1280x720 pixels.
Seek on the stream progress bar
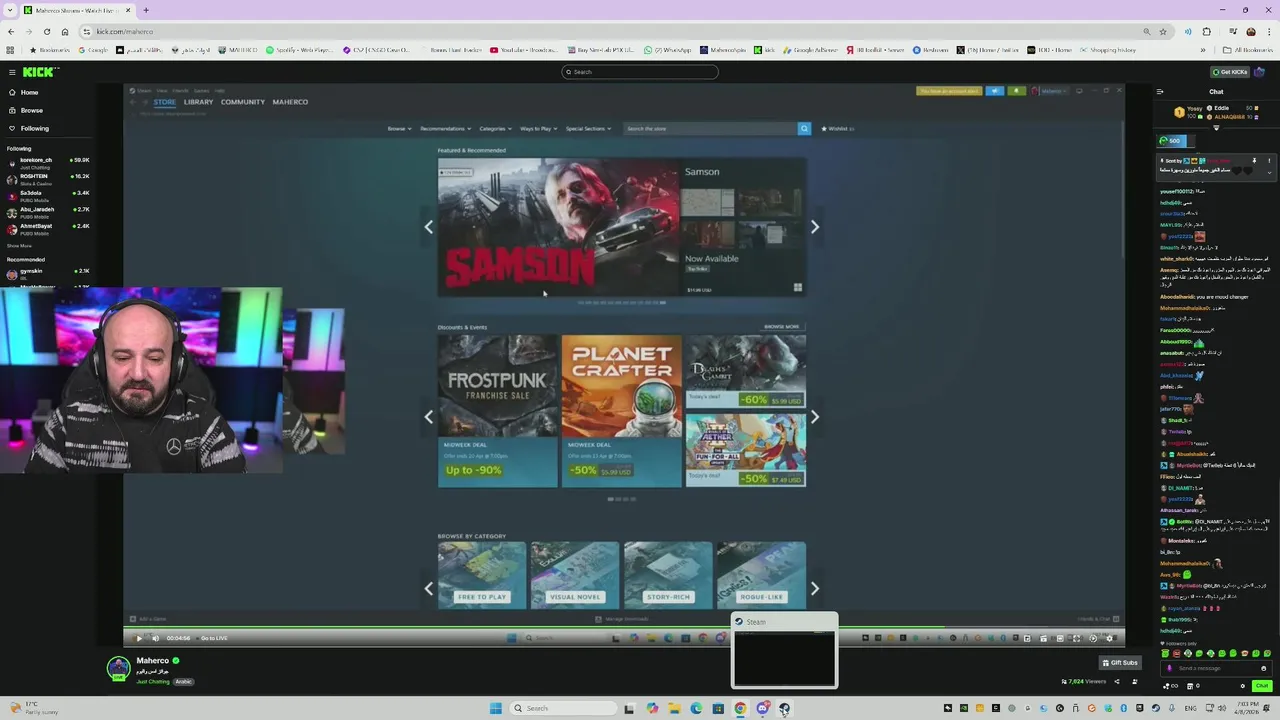[624, 629]
